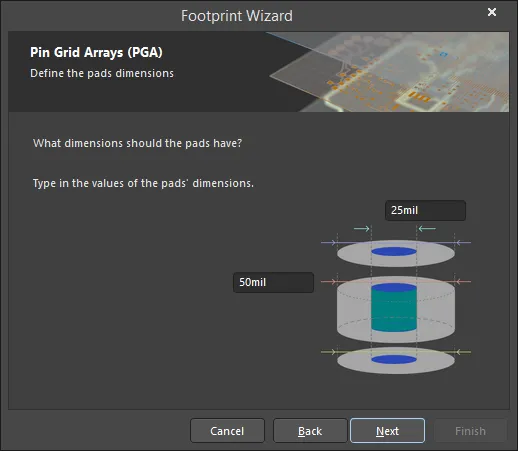Screen dimensions: 518x451
Task: Edit the 50mil pad diameter field
Action: (273, 282)
